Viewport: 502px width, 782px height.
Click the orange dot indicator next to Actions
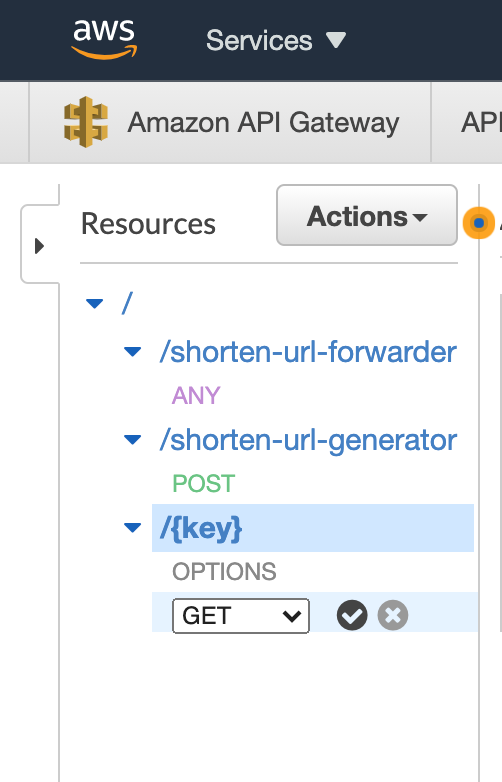click(x=479, y=223)
